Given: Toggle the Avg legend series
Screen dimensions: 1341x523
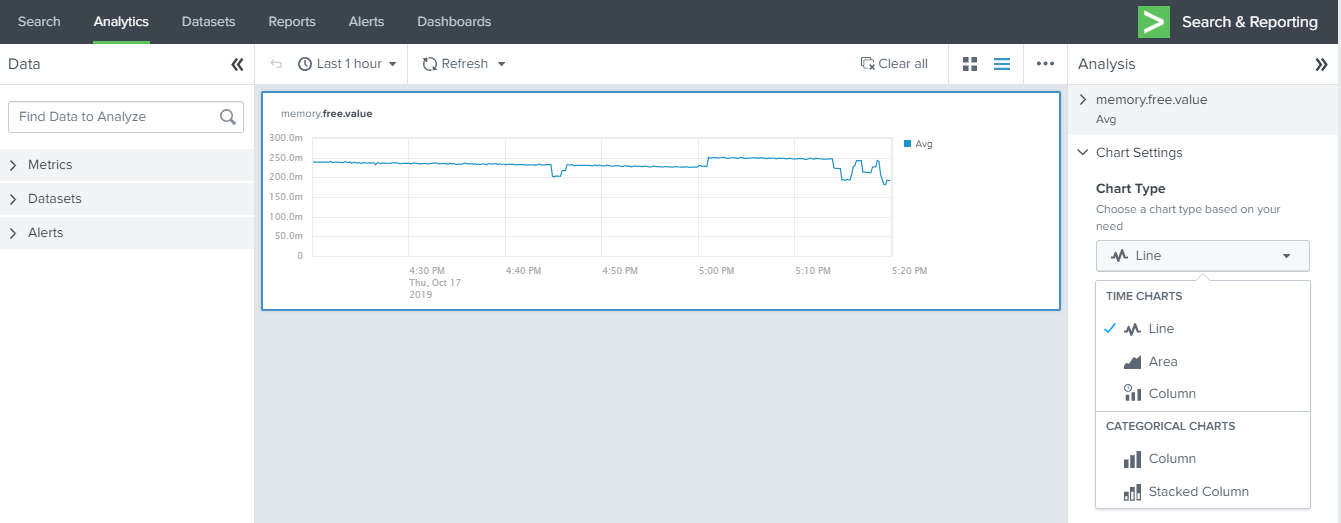Looking at the screenshot, I should tap(918, 144).
